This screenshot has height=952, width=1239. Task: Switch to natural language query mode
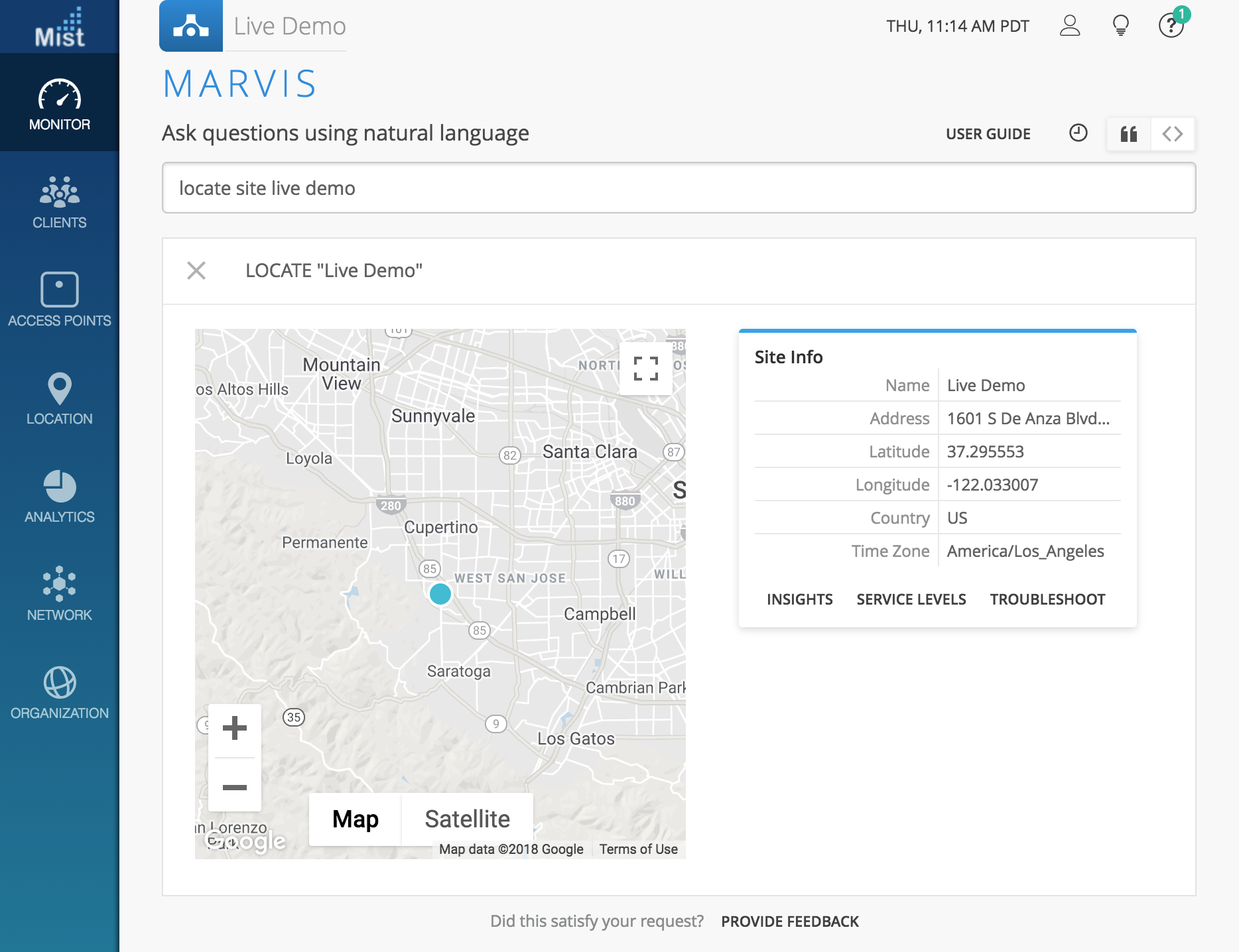pos(1128,134)
